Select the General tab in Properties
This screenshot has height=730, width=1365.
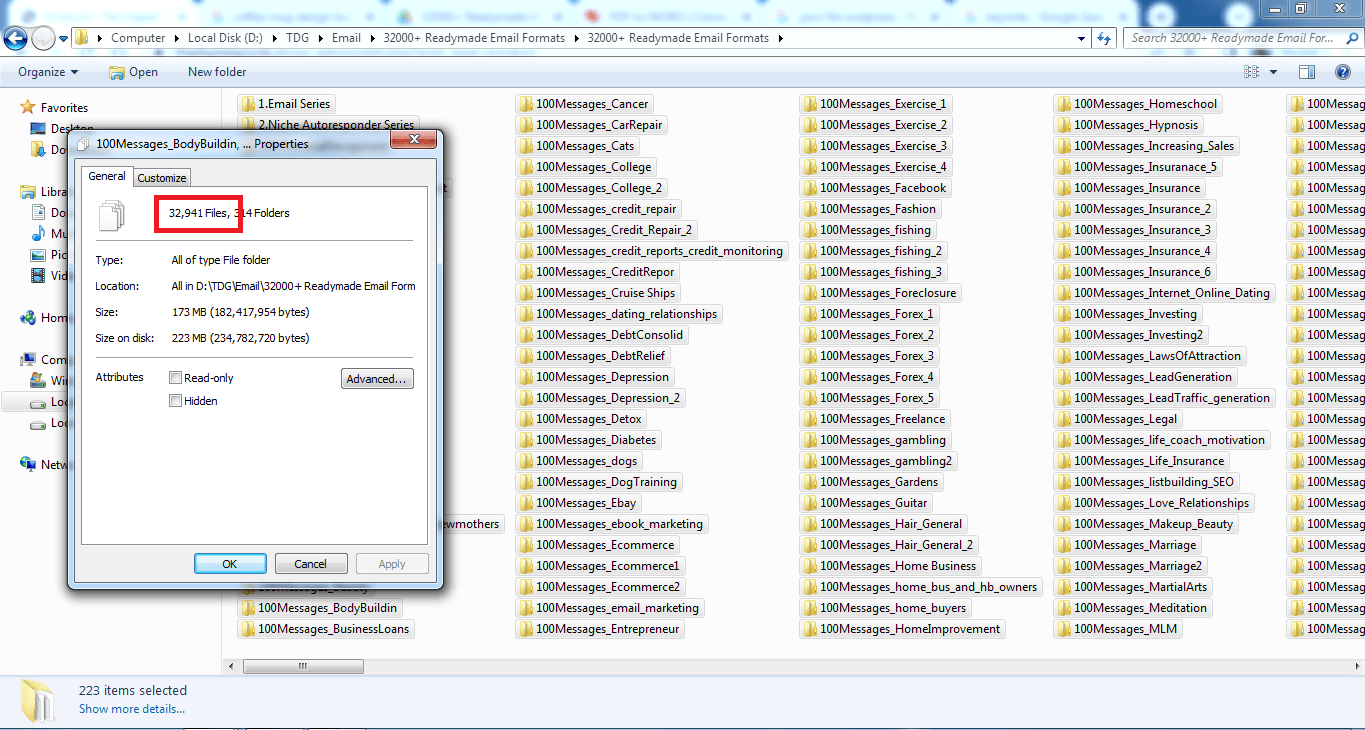[x=107, y=176]
